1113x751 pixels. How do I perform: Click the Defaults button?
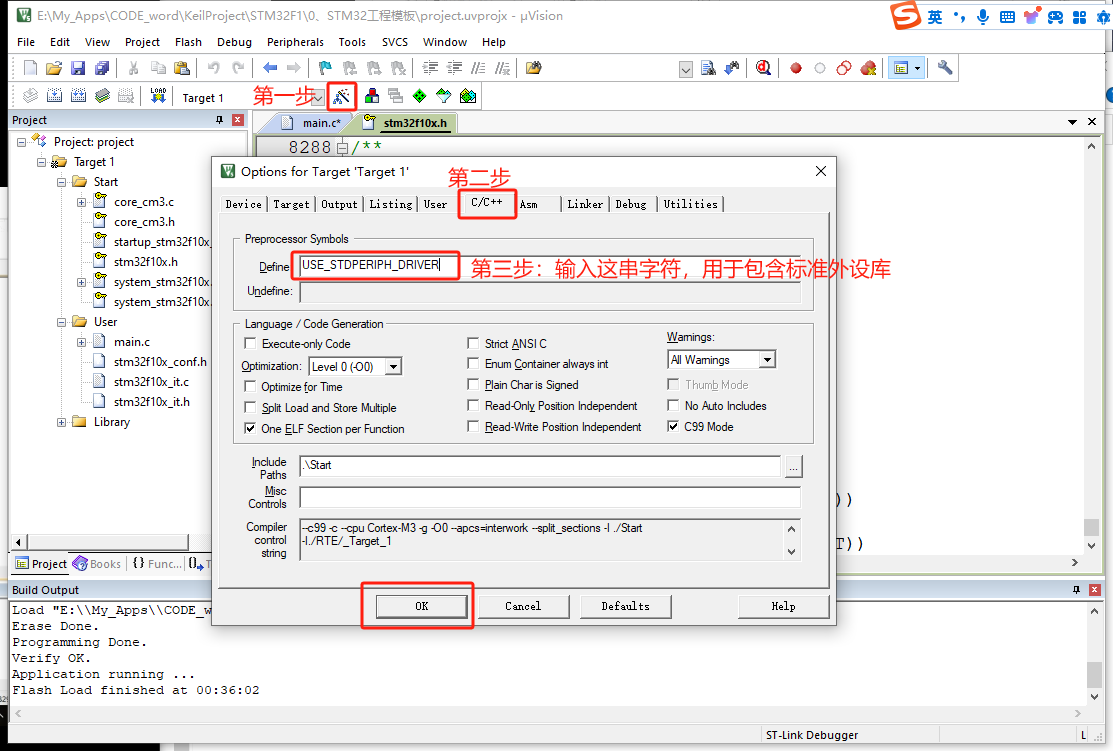625,606
